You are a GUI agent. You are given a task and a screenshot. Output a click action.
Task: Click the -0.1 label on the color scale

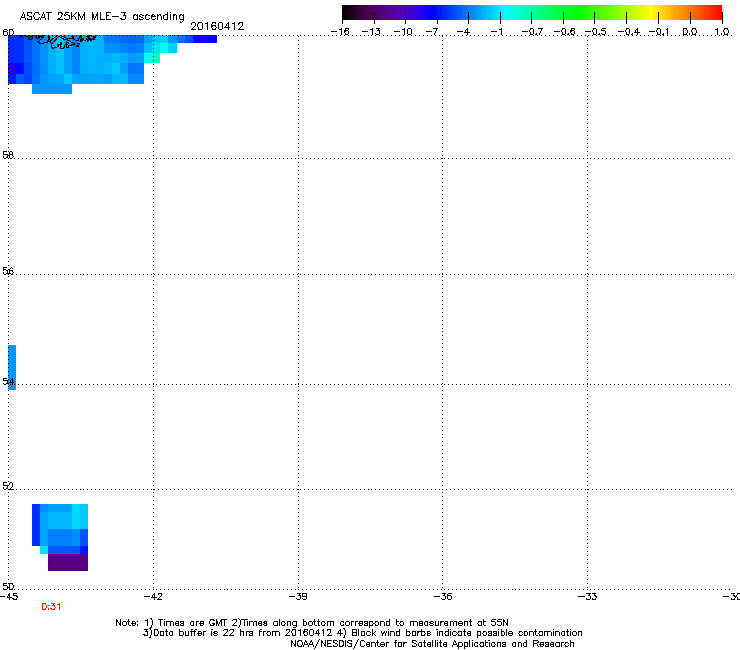[659, 32]
